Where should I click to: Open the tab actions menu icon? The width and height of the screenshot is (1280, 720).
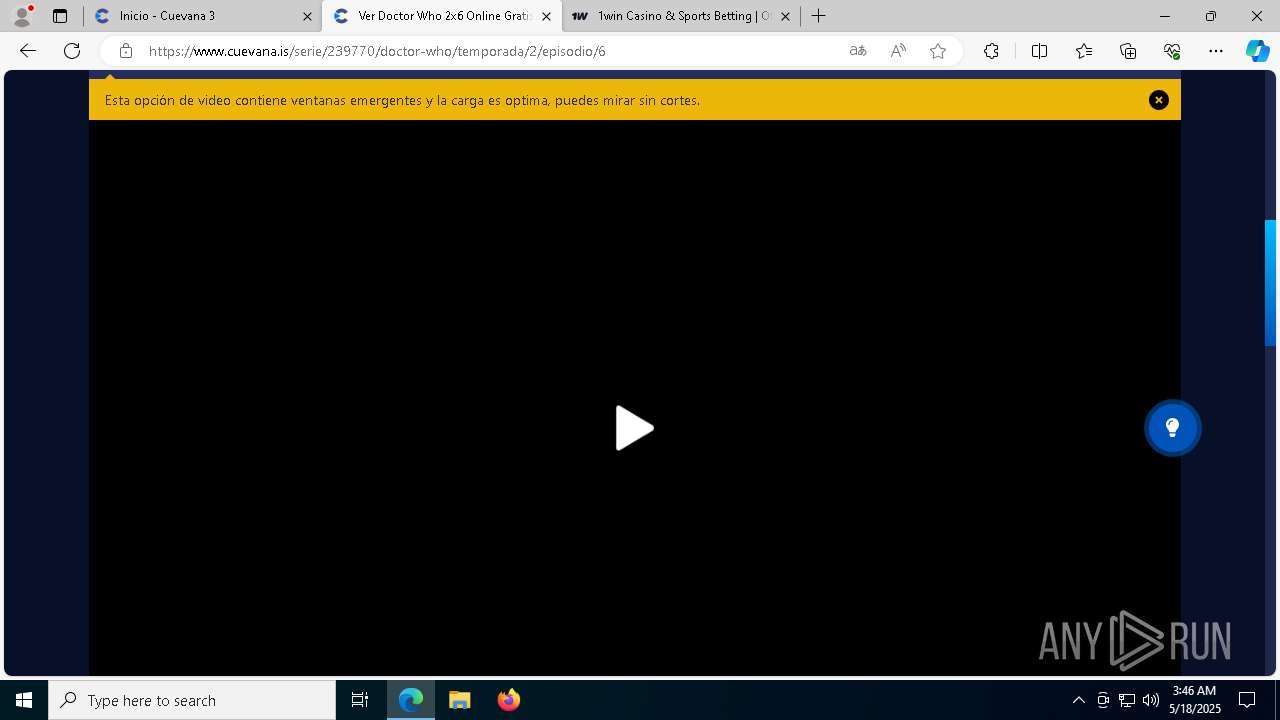[60, 16]
